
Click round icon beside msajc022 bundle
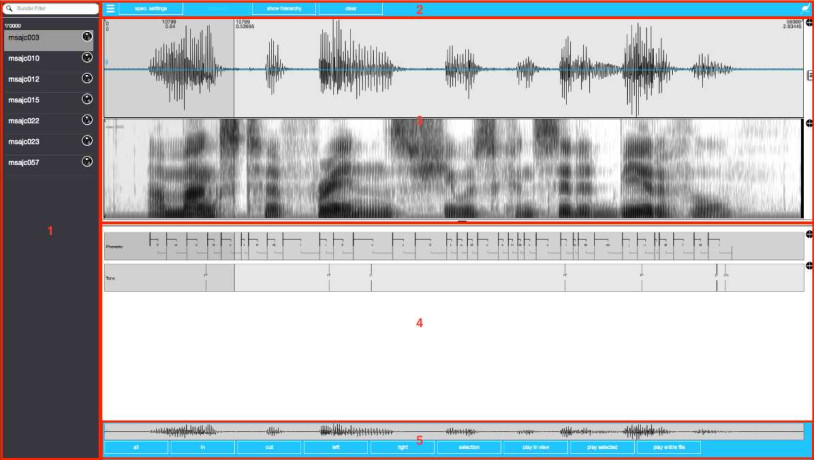[x=87, y=120]
